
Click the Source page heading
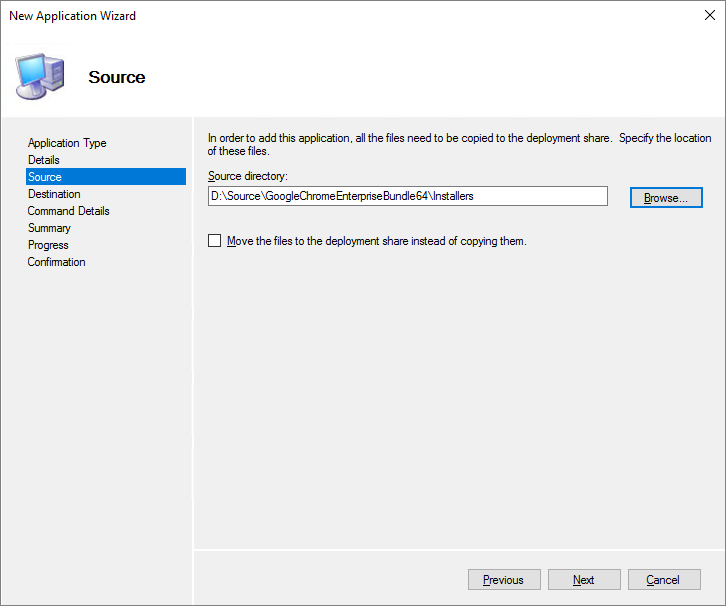click(117, 77)
